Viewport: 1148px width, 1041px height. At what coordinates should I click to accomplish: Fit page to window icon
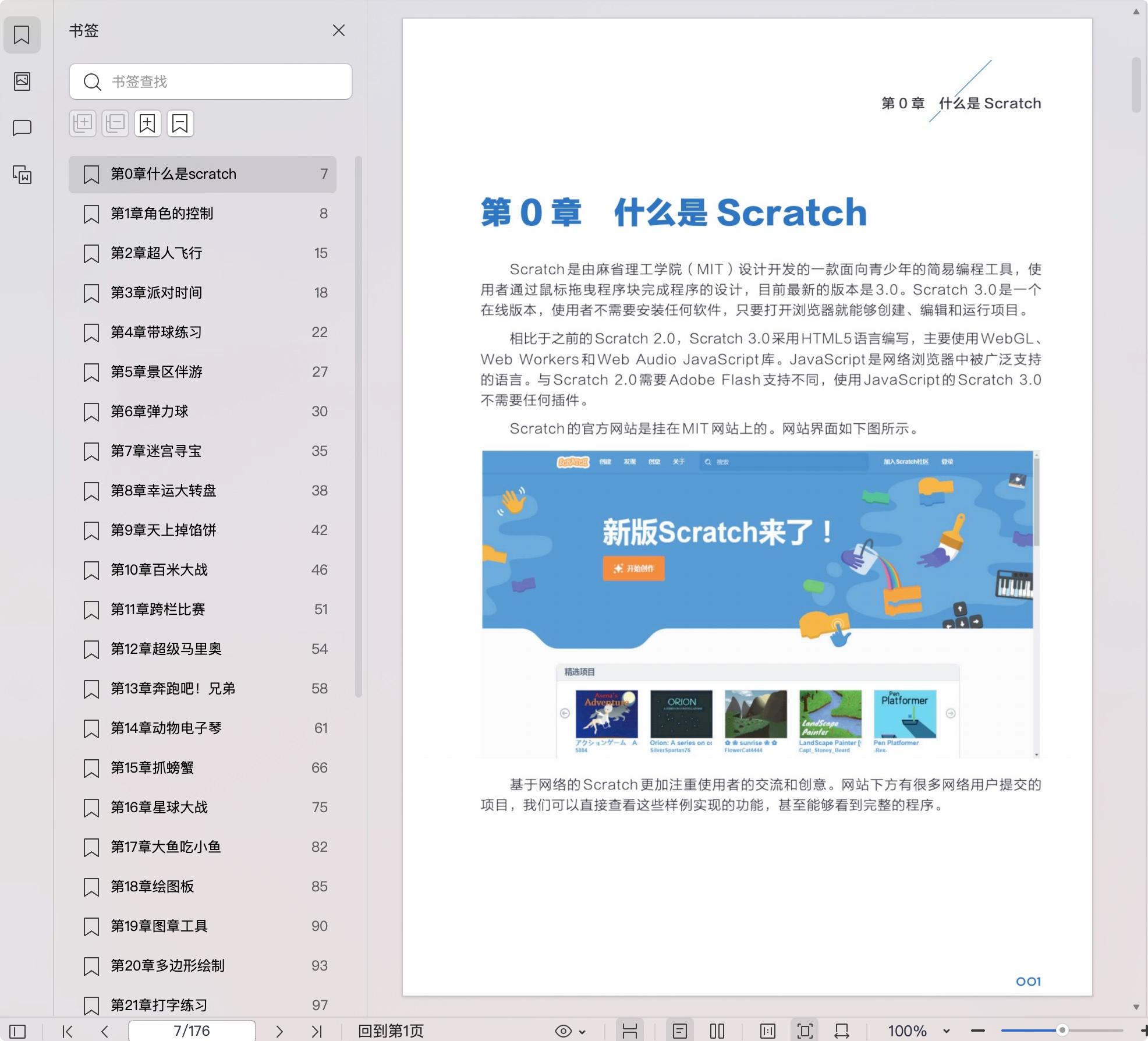click(805, 1031)
